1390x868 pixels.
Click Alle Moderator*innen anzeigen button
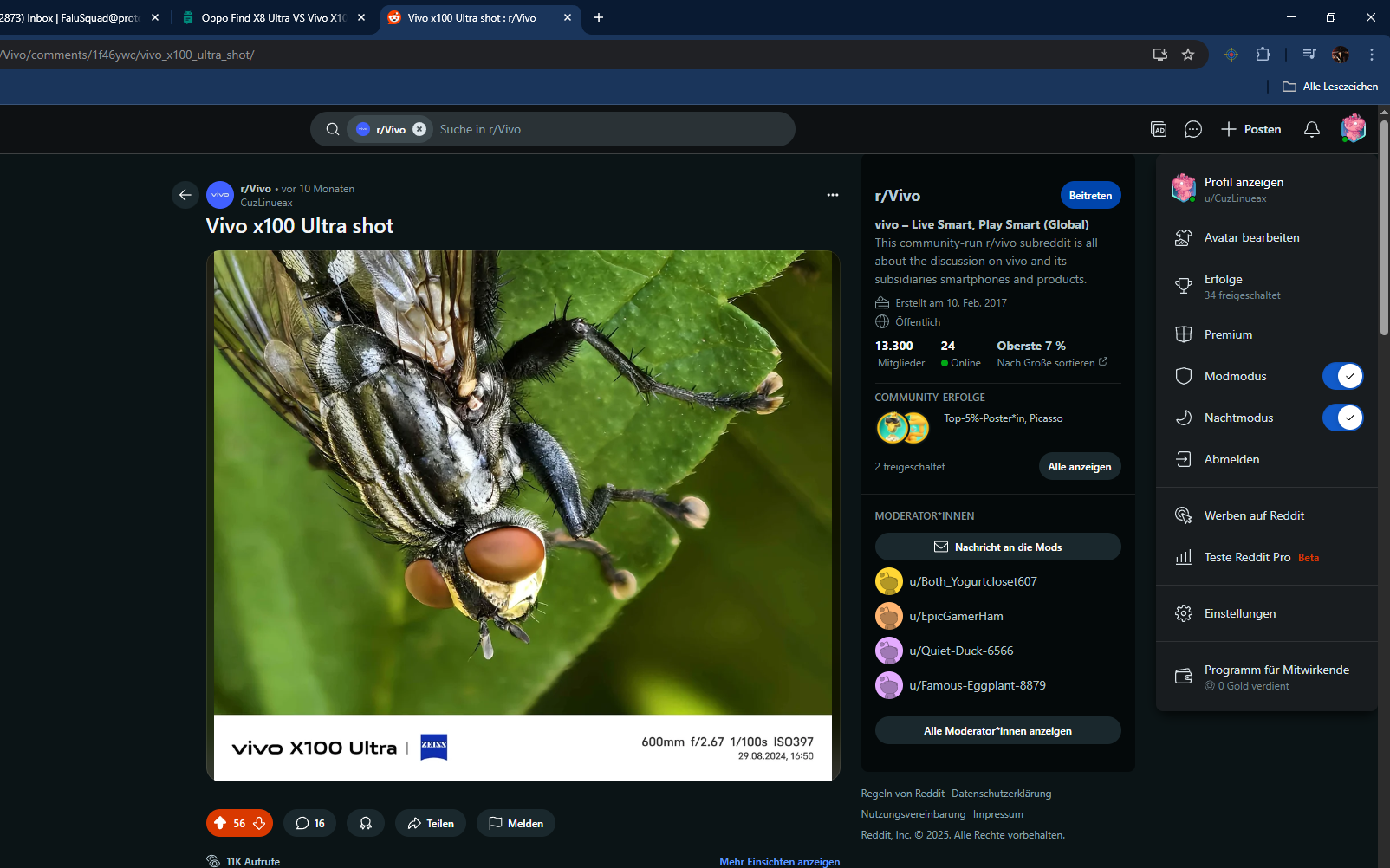point(998,730)
